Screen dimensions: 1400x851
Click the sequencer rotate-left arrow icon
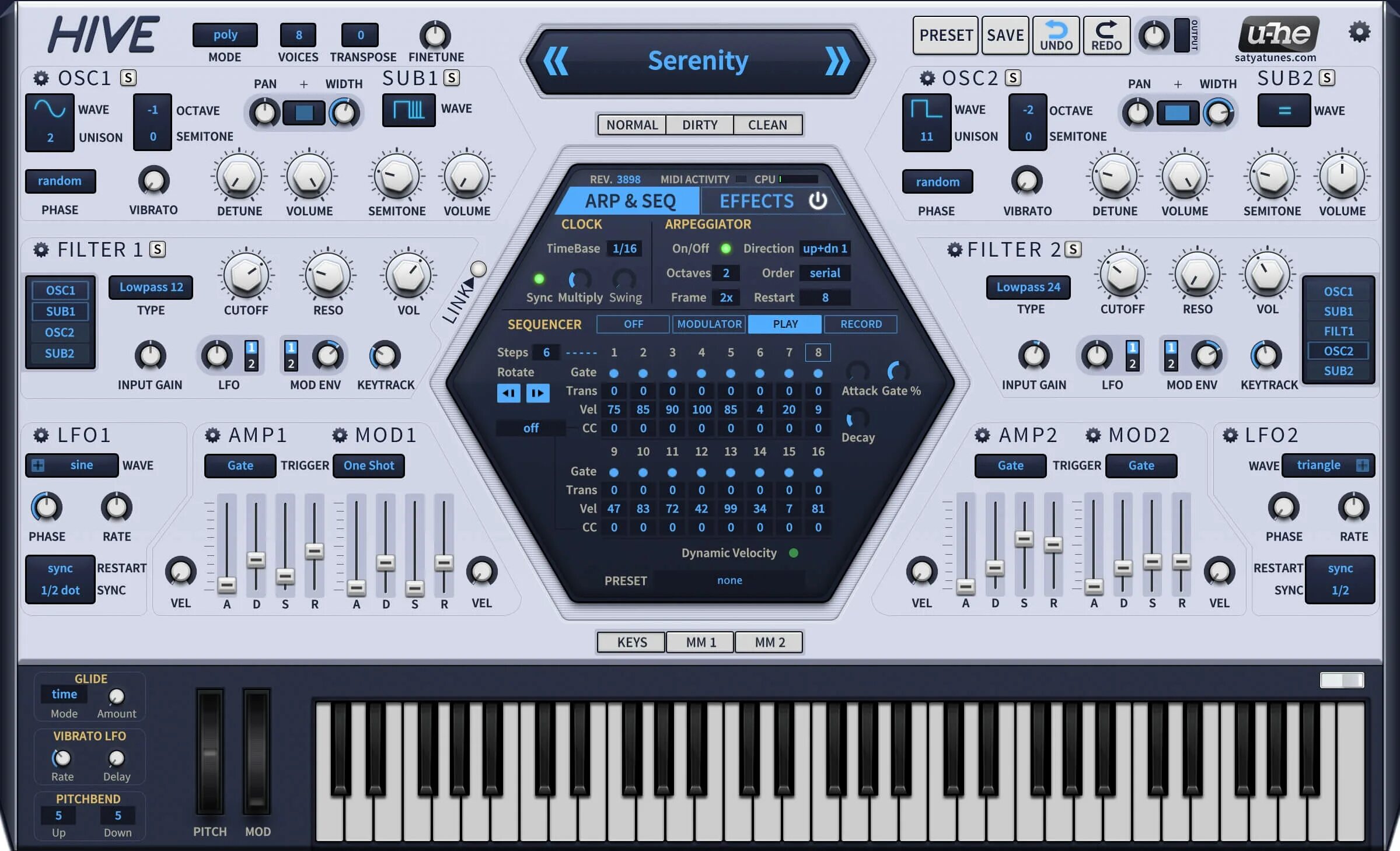pyautogui.click(x=508, y=393)
